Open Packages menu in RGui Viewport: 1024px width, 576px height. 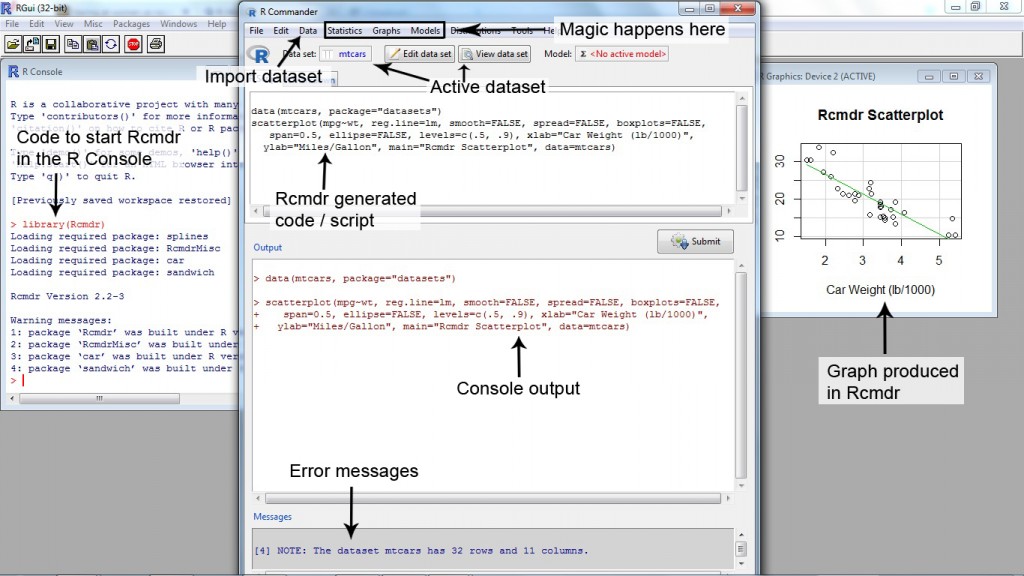coord(131,24)
